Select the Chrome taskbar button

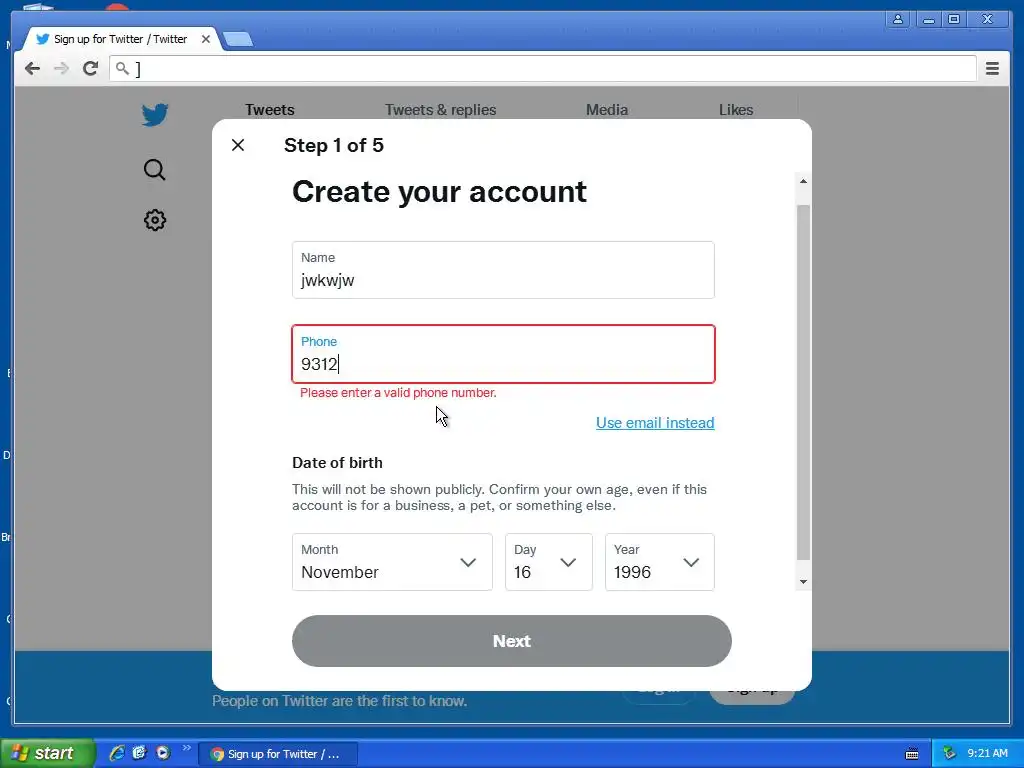[278, 754]
